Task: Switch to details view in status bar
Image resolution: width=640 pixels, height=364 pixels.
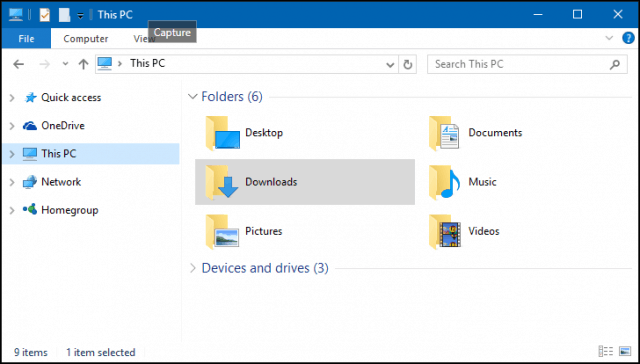Action: pos(605,351)
